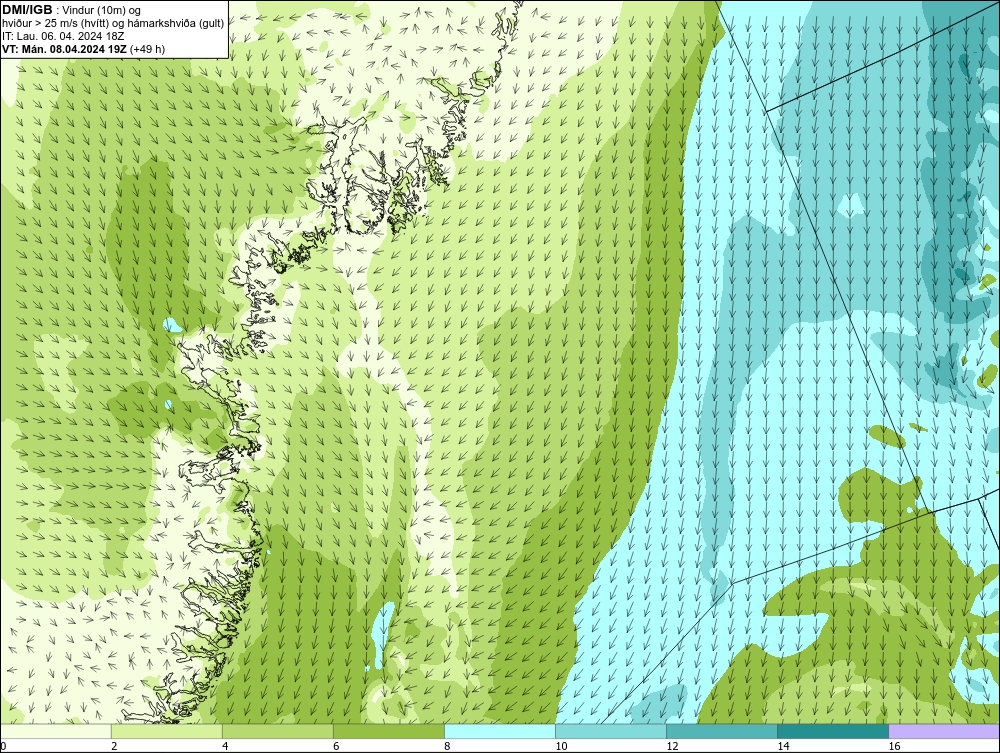Click the '(+49 h)' forecast offset text
The width and height of the screenshot is (1000, 753).
pos(147,49)
